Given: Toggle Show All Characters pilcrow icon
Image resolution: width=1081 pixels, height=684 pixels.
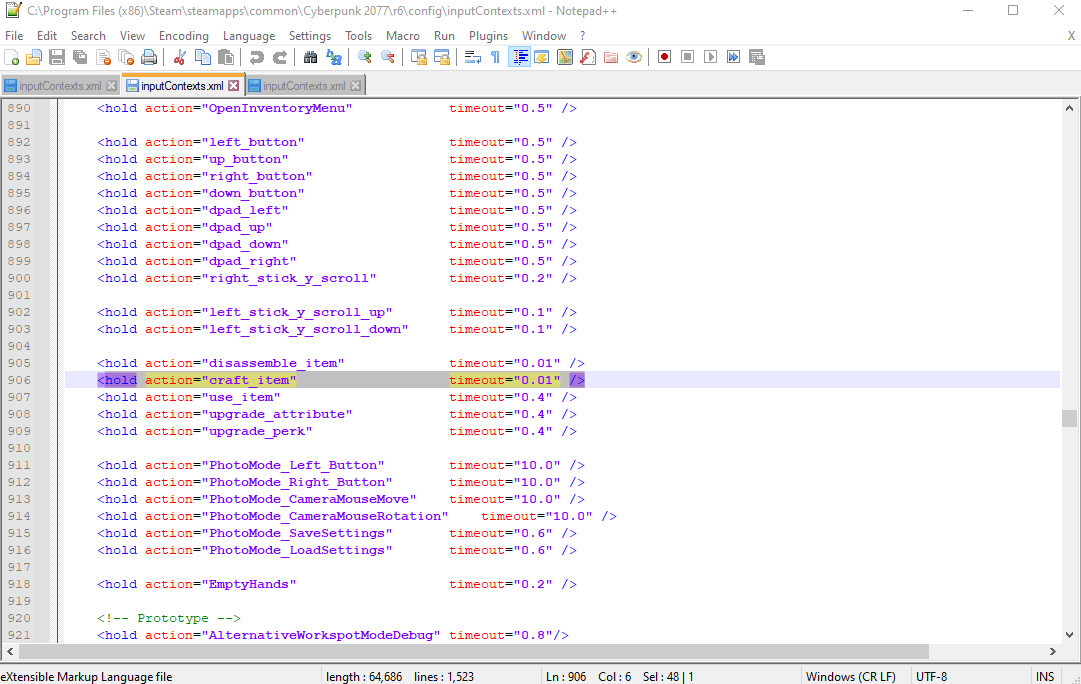Looking at the screenshot, I should [495, 57].
